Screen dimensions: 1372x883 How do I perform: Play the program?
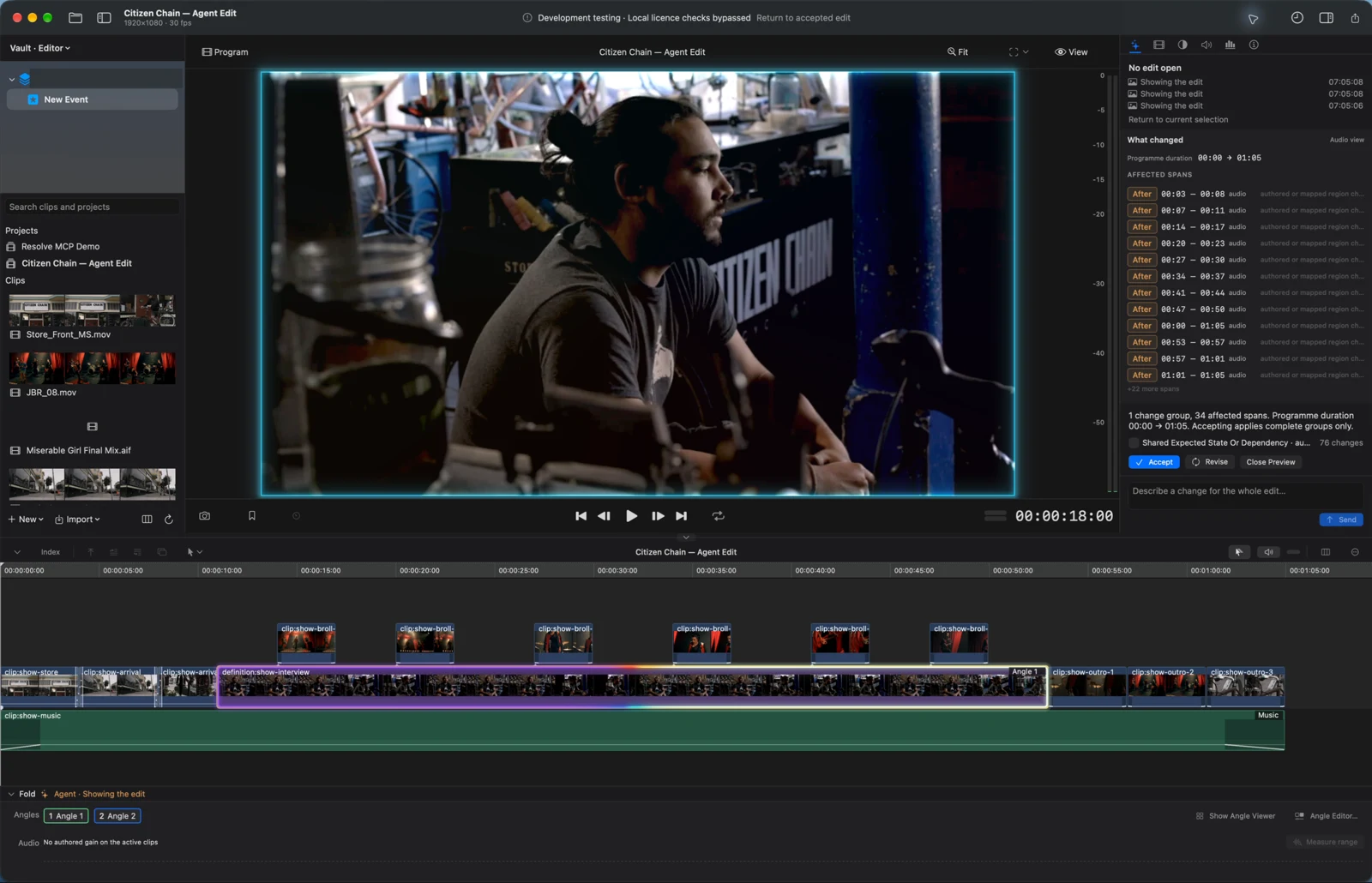click(632, 516)
